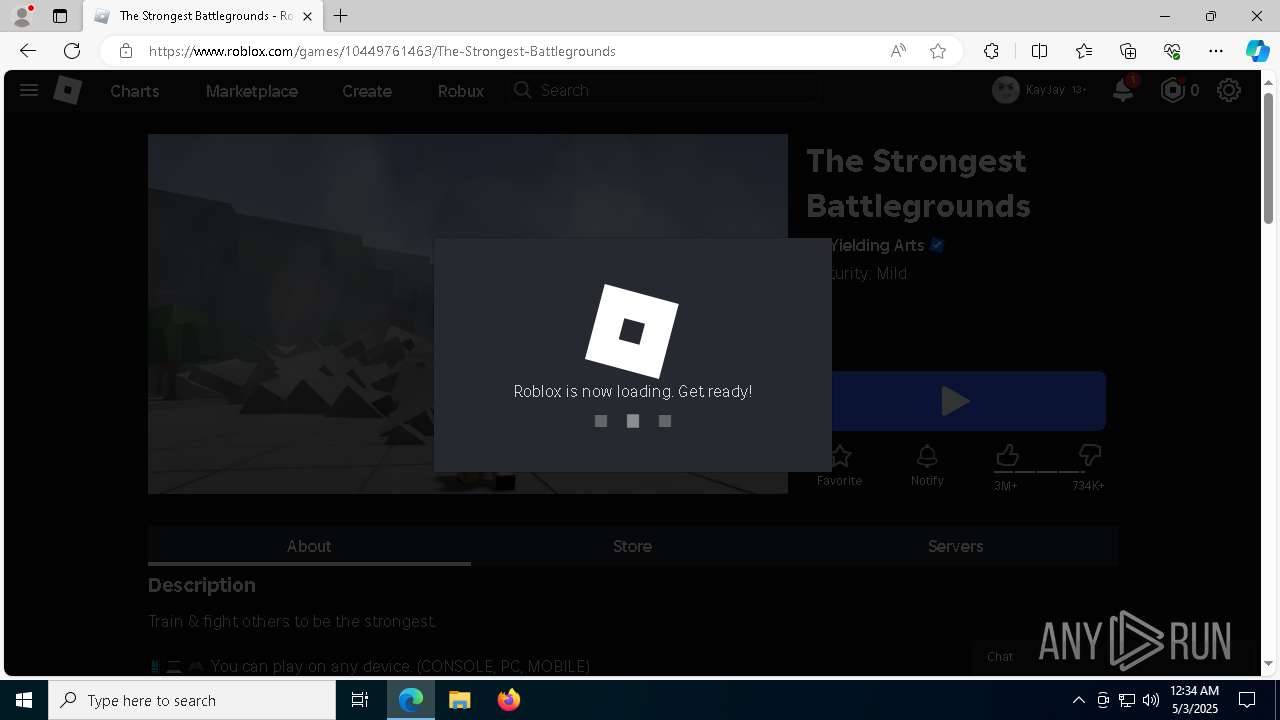Open the Edge Extensions puzzle icon
The image size is (1280, 720).
[x=991, y=51]
